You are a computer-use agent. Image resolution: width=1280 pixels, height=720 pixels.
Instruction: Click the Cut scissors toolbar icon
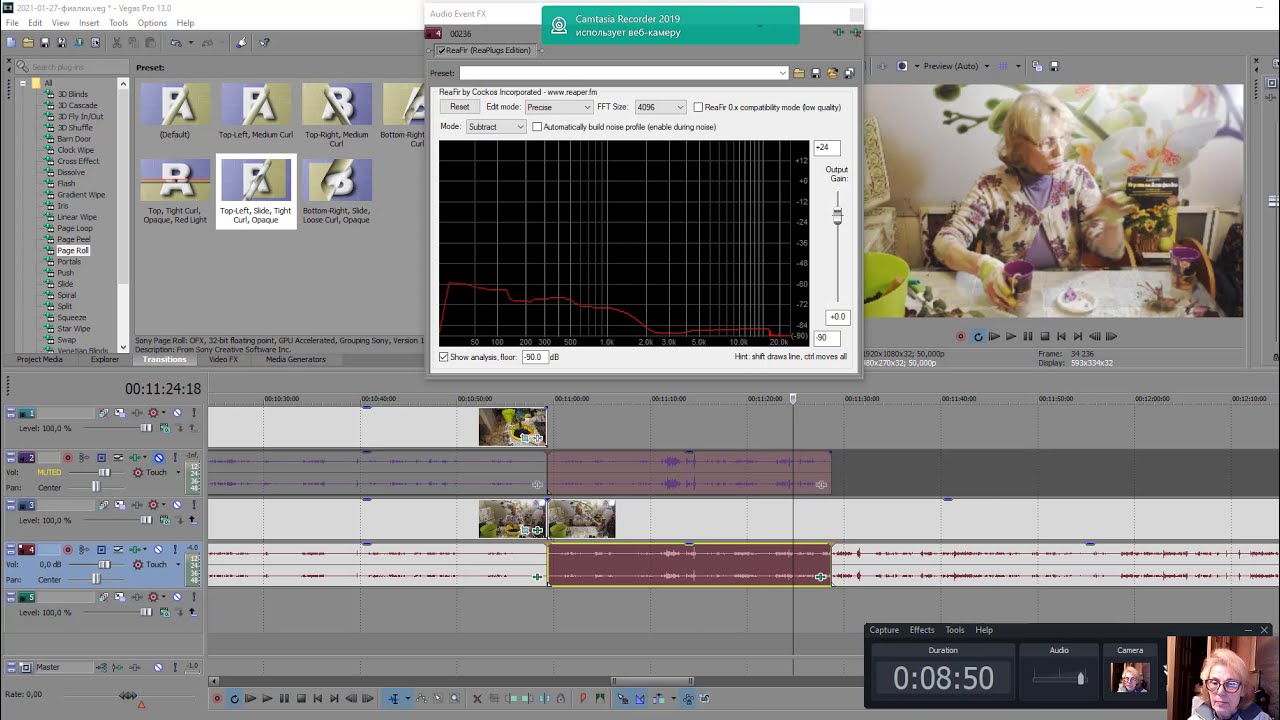[117, 43]
